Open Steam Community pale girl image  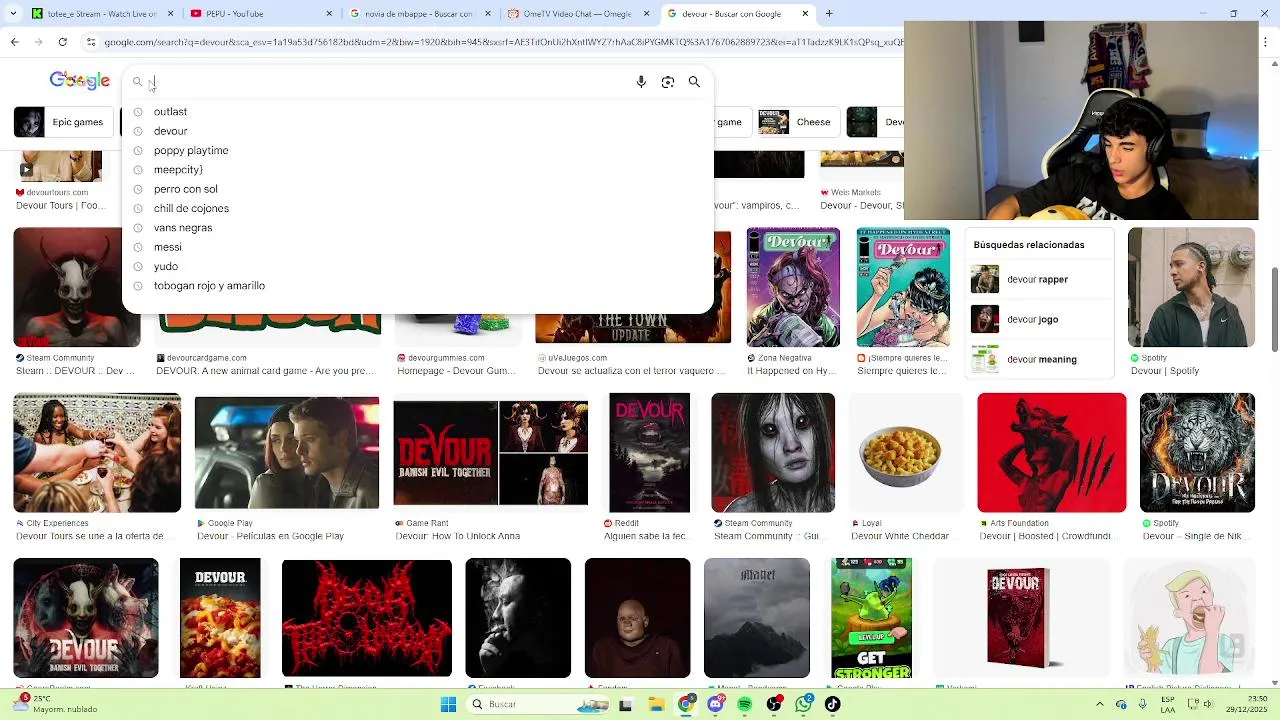(x=773, y=453)
